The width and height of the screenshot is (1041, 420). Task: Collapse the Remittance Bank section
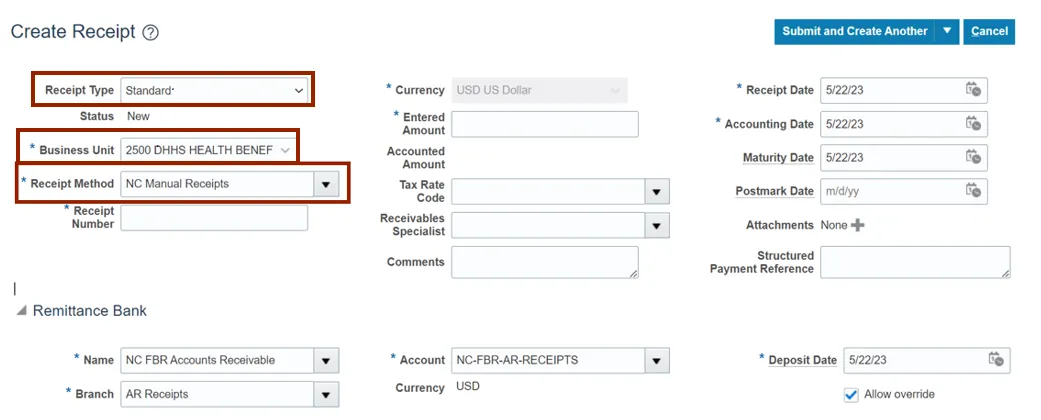tap(21, 311)
